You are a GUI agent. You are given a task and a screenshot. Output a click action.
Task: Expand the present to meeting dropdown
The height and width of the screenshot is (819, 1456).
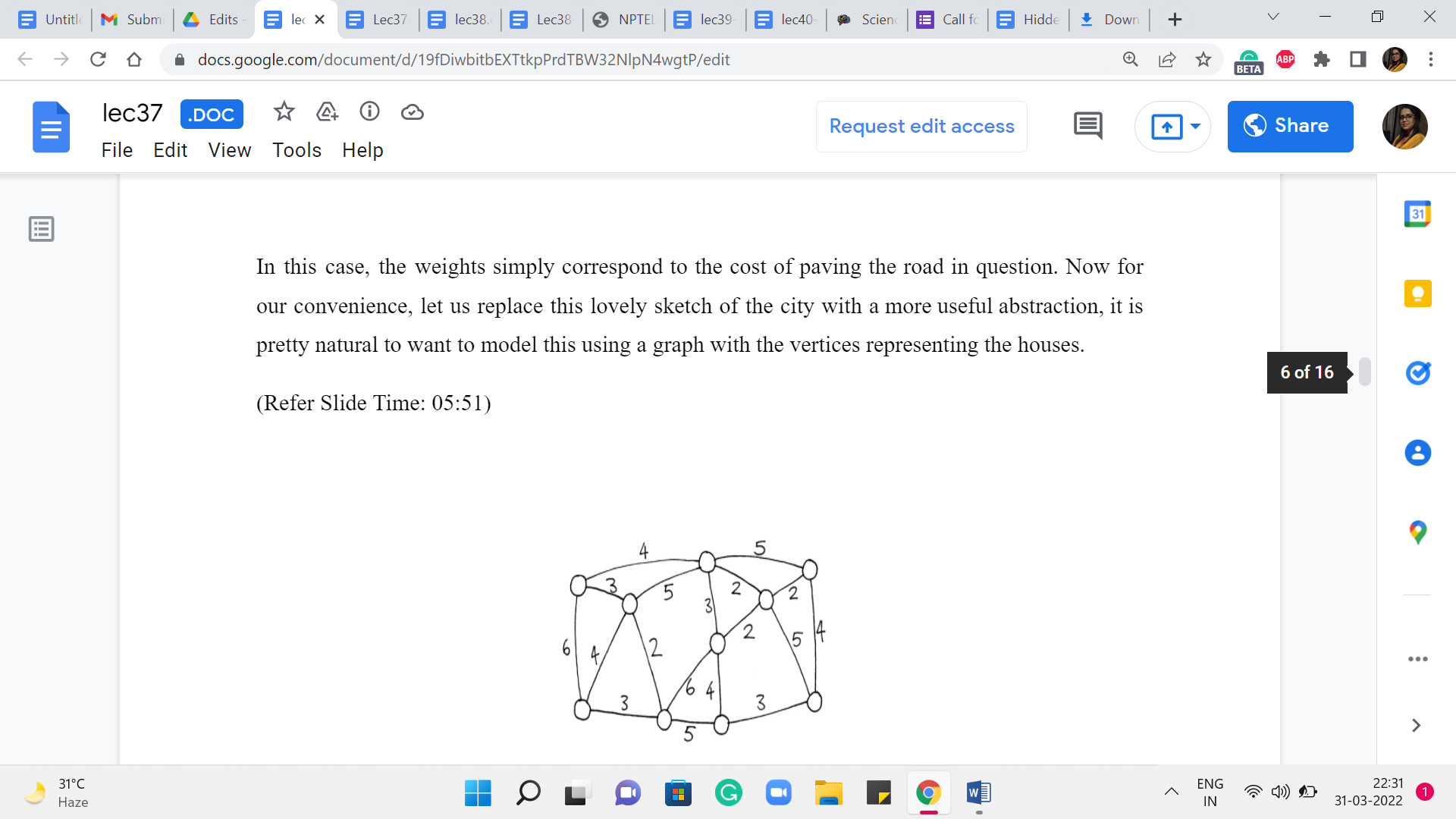tap(1195, 127)
